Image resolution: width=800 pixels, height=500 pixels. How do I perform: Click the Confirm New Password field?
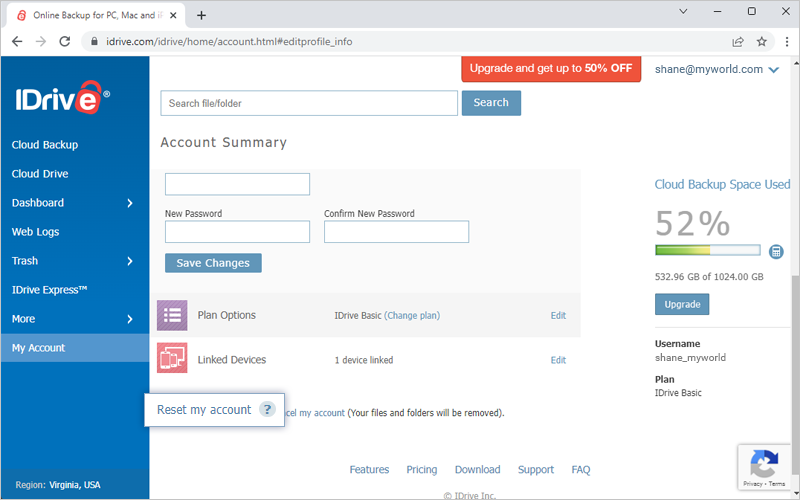(x=396, y=232)
